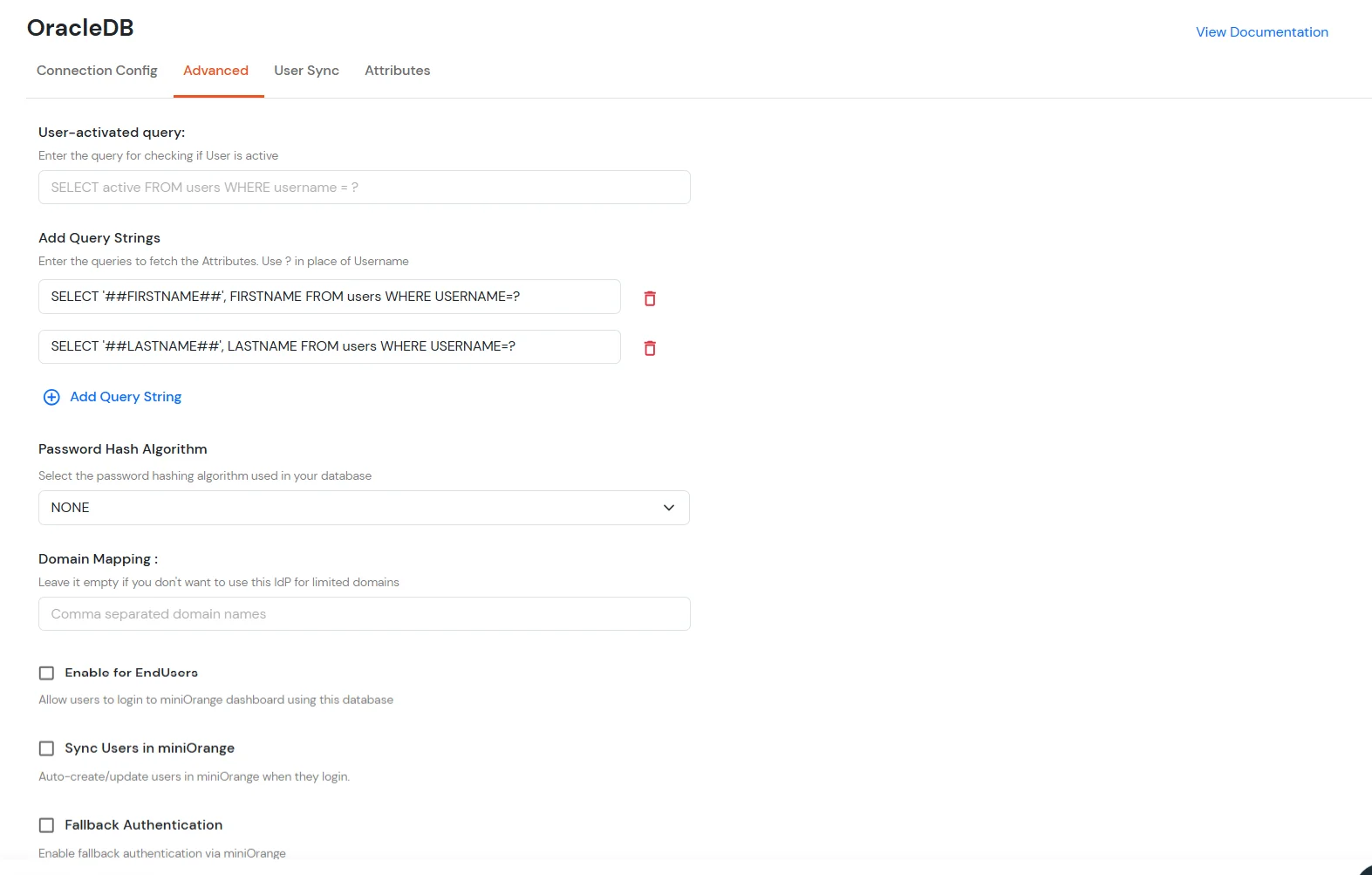
Task: Click 'Enable fallback authentication via miniOrange' text
Action: tap(162, 853)
